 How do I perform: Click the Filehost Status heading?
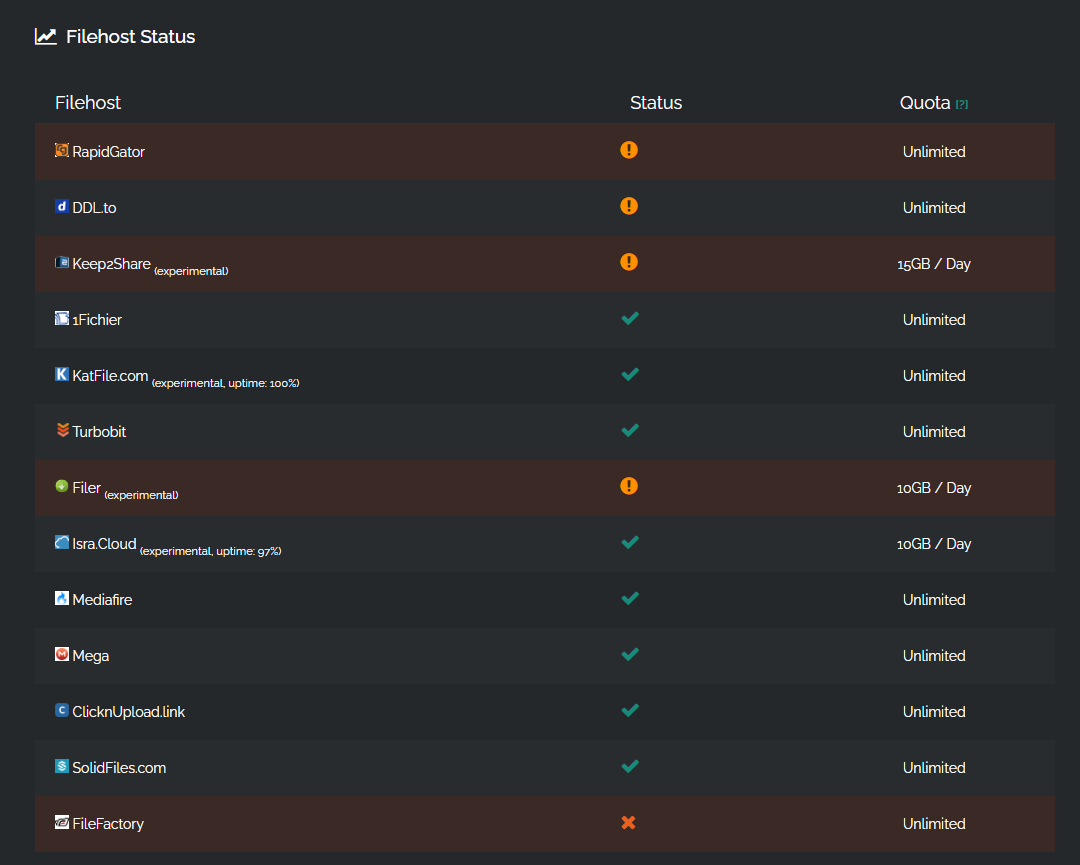click(x=130, y=37)
